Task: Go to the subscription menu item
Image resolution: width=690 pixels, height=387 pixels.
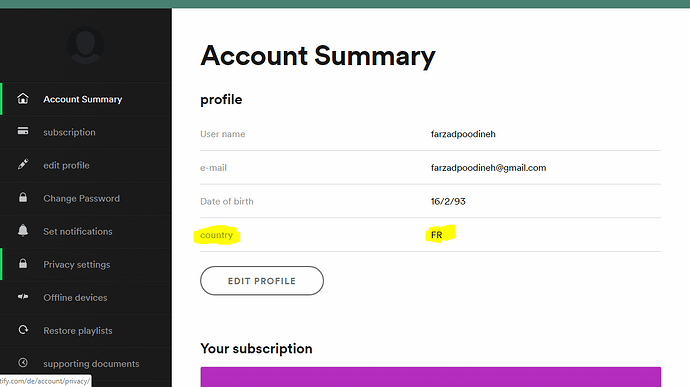Action: [x=86, y=132]
